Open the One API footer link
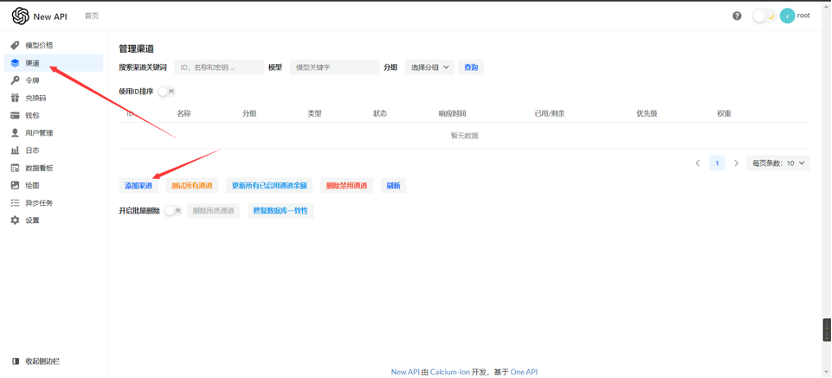This screenshot has width=832, height=378. [524, 372]
